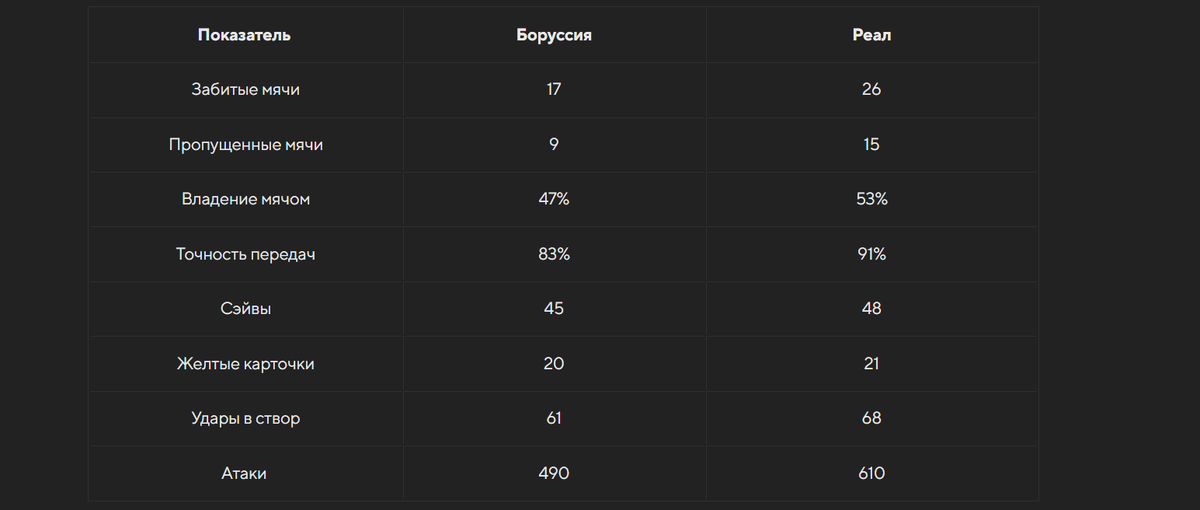Select the "Владение мячом" row label
Screen dimensions: 1200x510
pyautogui.click(x=245, y=199)
